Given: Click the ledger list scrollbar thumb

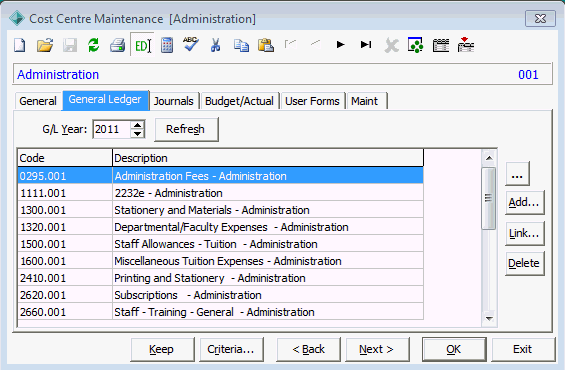Looking at the screenshot, I should 489,199.
